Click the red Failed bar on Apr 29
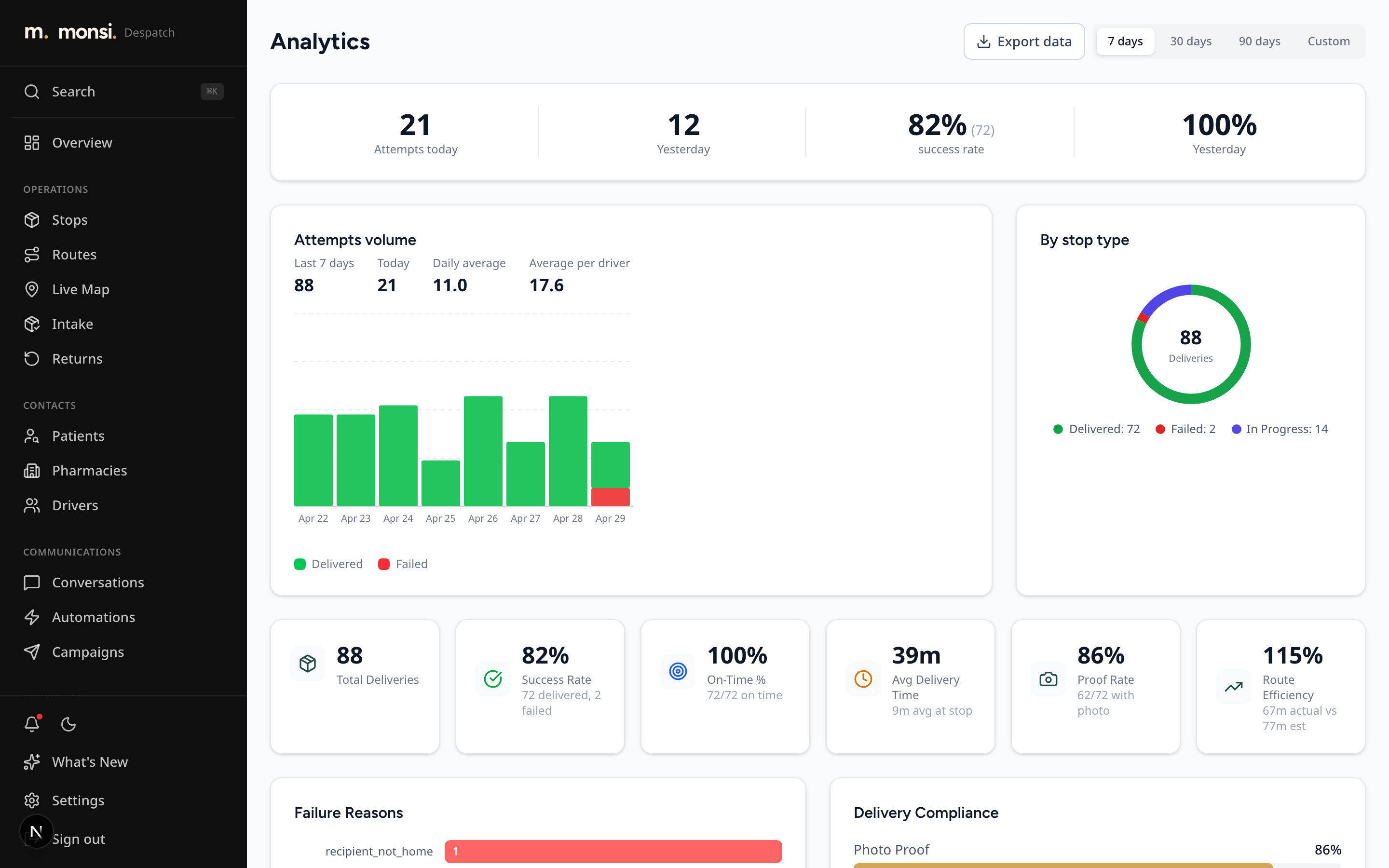This screenshot has height=868, width=1389. 610,497
